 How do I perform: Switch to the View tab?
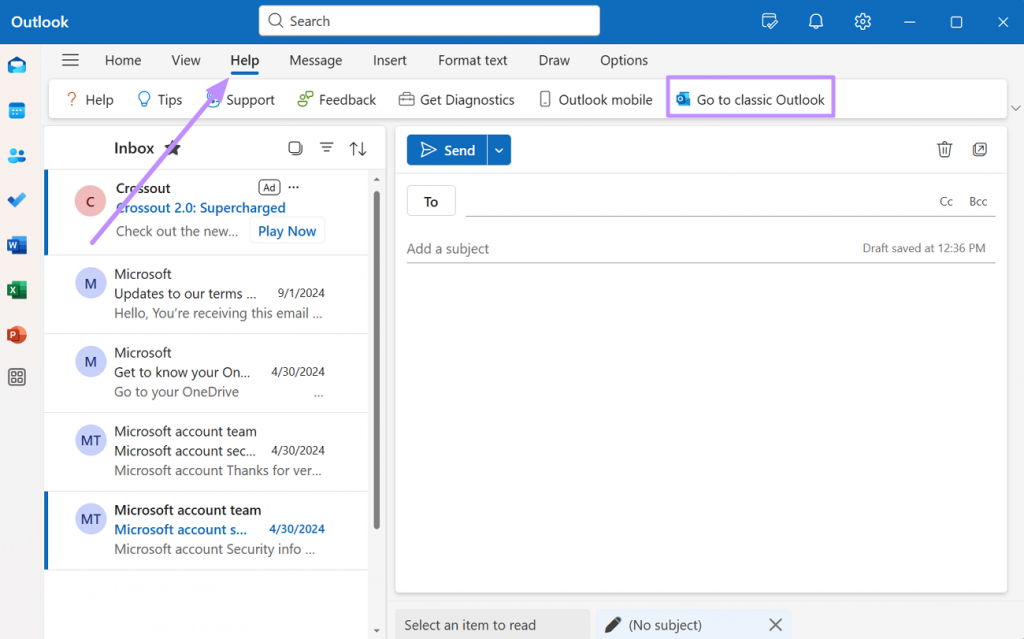click(x=185, y=60)
